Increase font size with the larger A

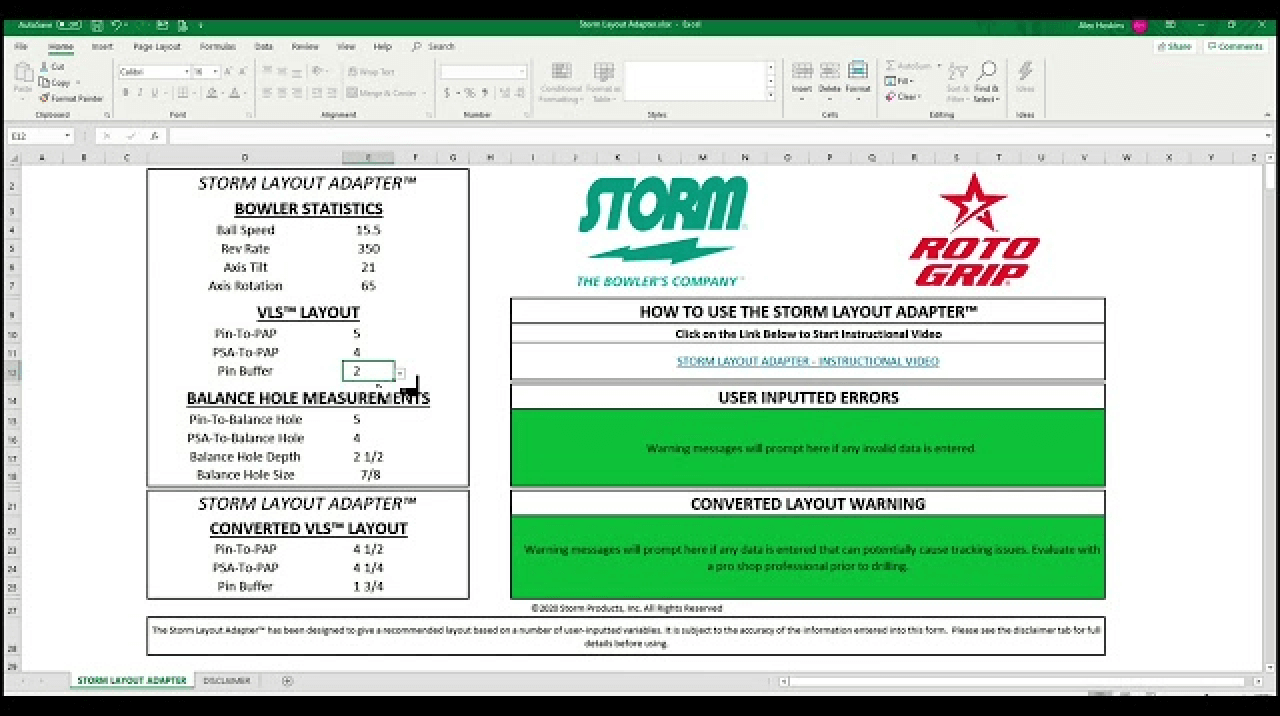[228, 72]
